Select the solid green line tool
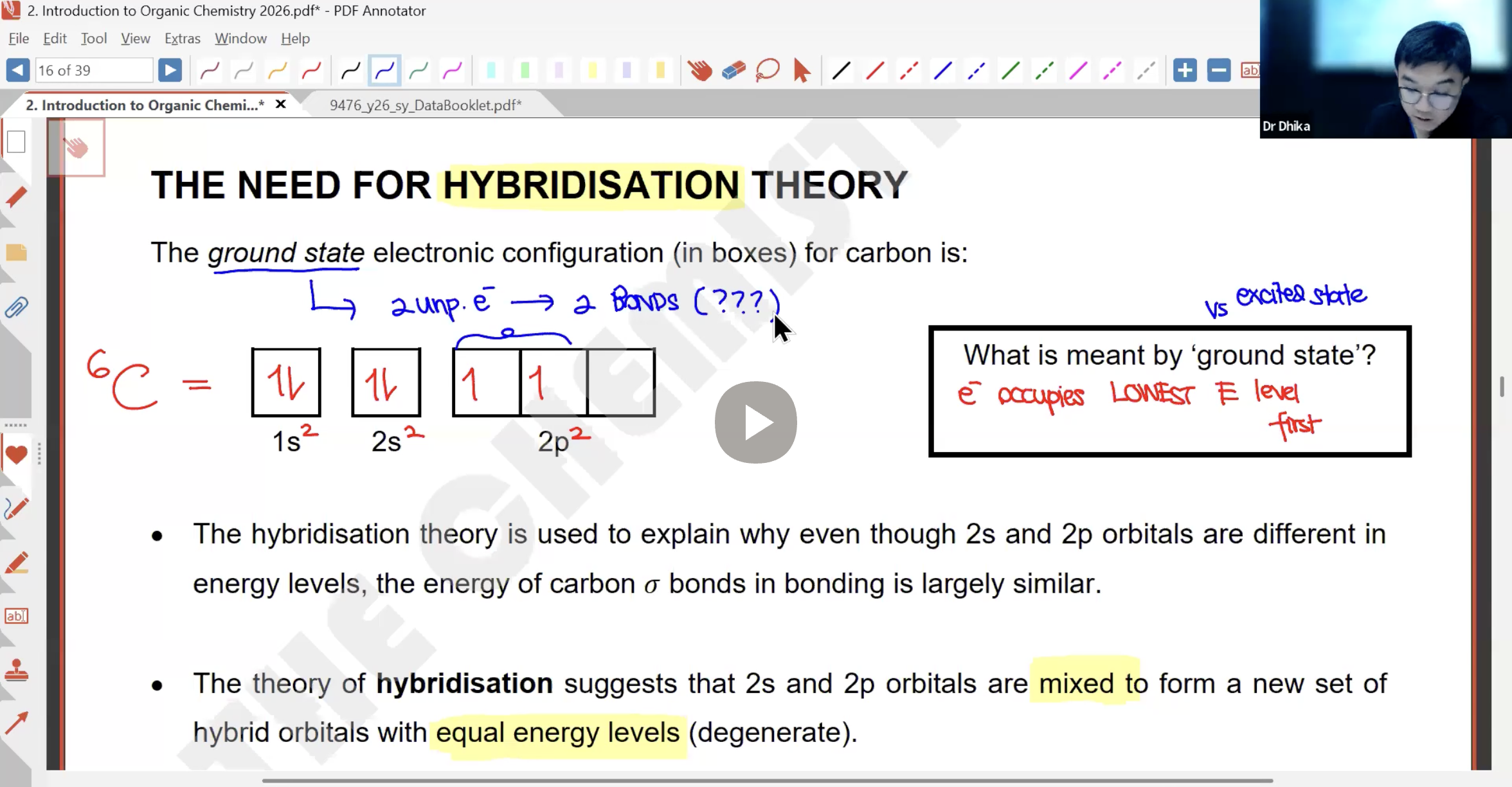The height and width of the screenshot is (787, 1512). pos(1010,71)
